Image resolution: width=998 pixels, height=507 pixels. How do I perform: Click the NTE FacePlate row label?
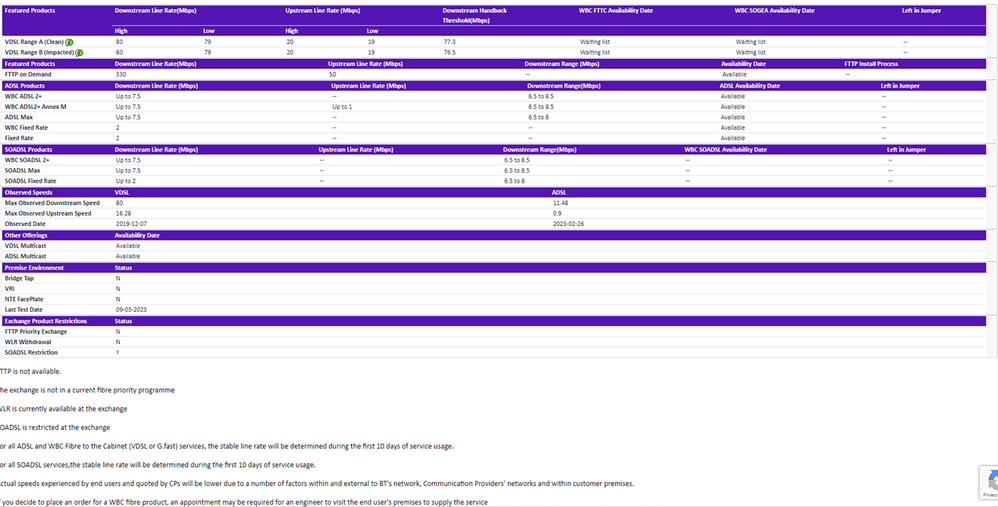point(25,299)
